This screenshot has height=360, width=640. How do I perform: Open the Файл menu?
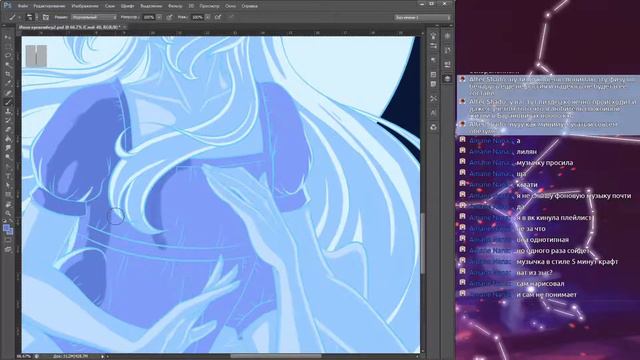23,6
